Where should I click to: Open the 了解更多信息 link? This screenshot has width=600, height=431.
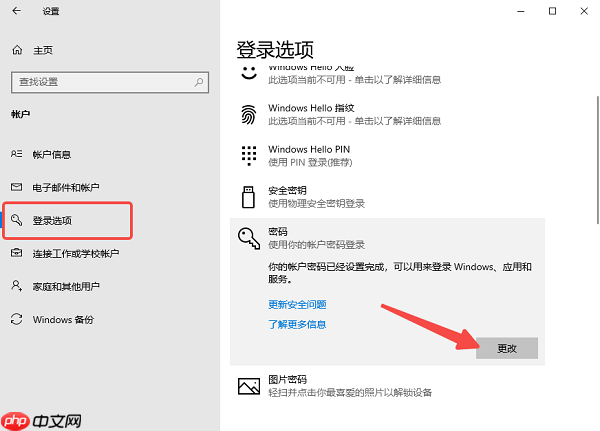297,325
